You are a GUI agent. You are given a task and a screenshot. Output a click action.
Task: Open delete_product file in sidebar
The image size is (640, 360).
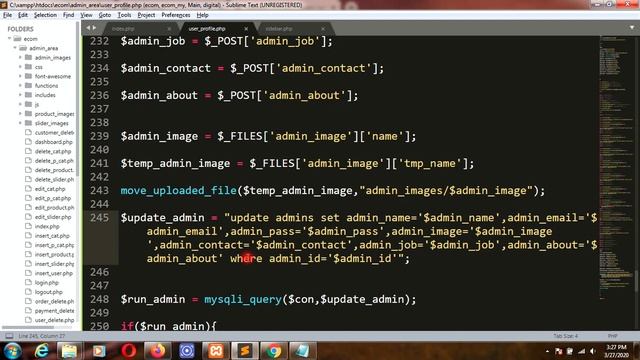coord(54,170)
